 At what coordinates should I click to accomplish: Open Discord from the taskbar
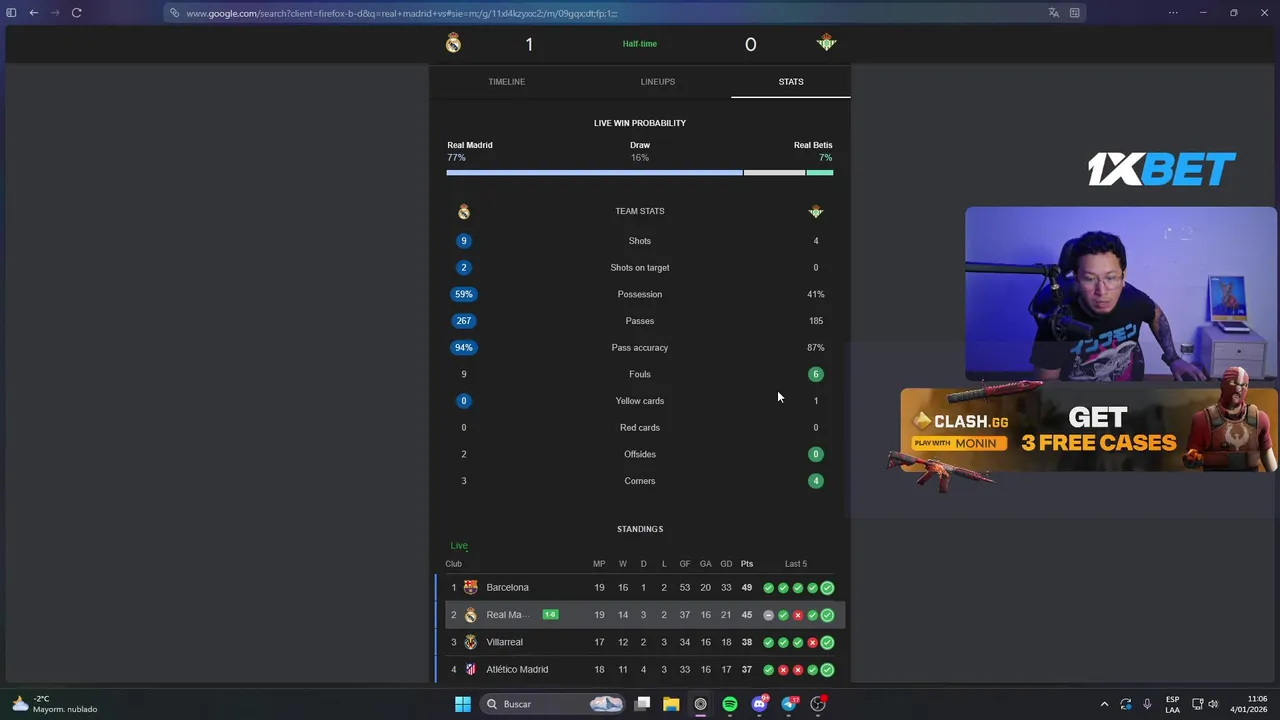pos(759,704)
